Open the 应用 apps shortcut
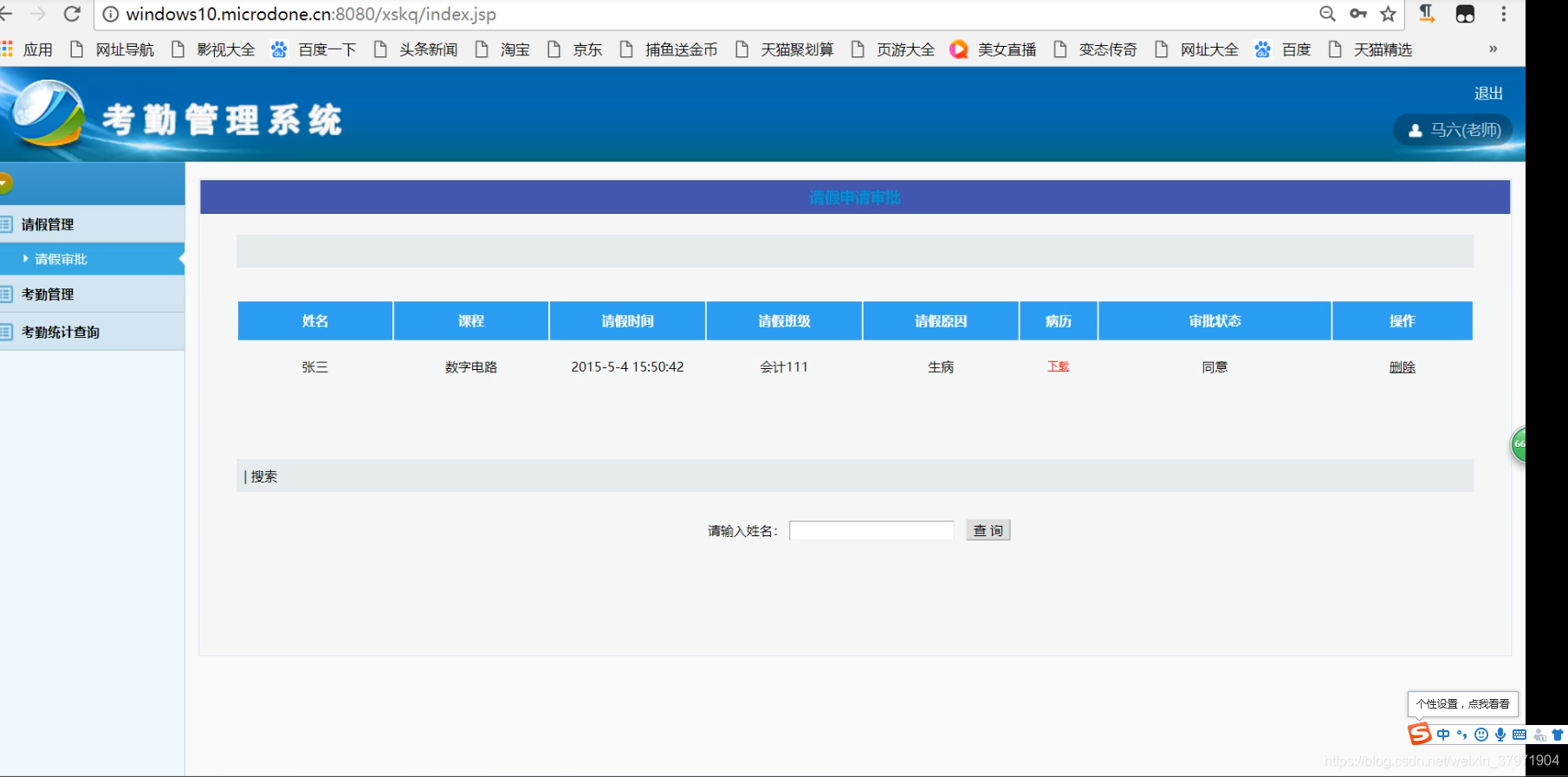The image size is (1568, 777). coord(28,49)
